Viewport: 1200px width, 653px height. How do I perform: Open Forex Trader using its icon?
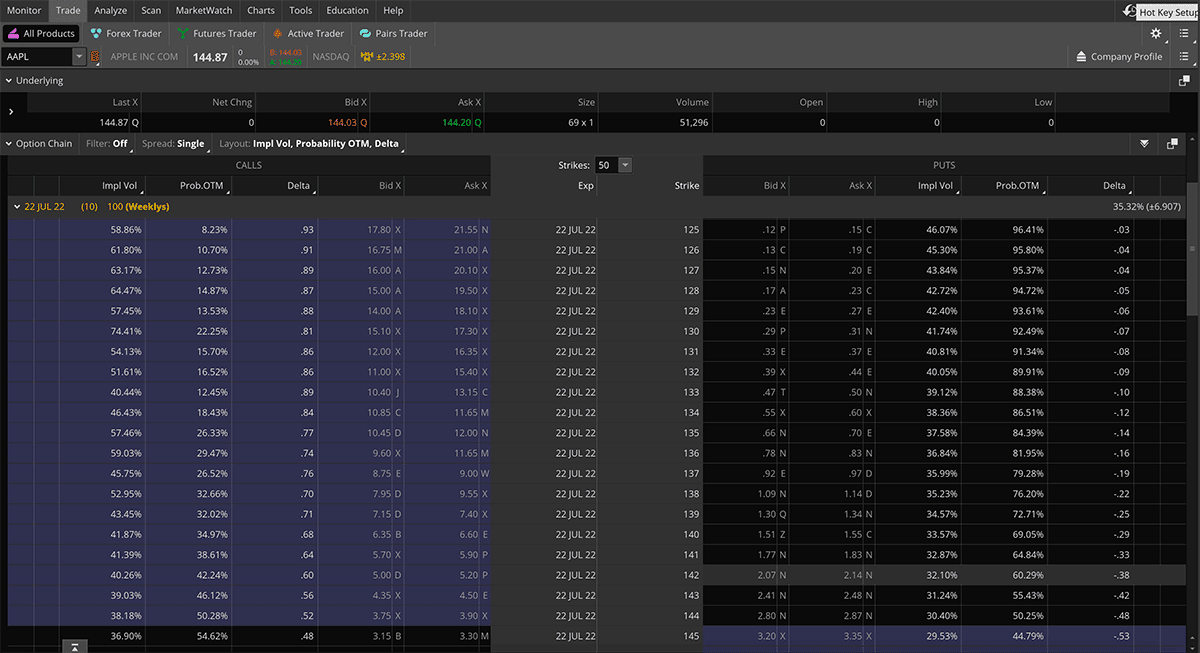click(97, 32)
